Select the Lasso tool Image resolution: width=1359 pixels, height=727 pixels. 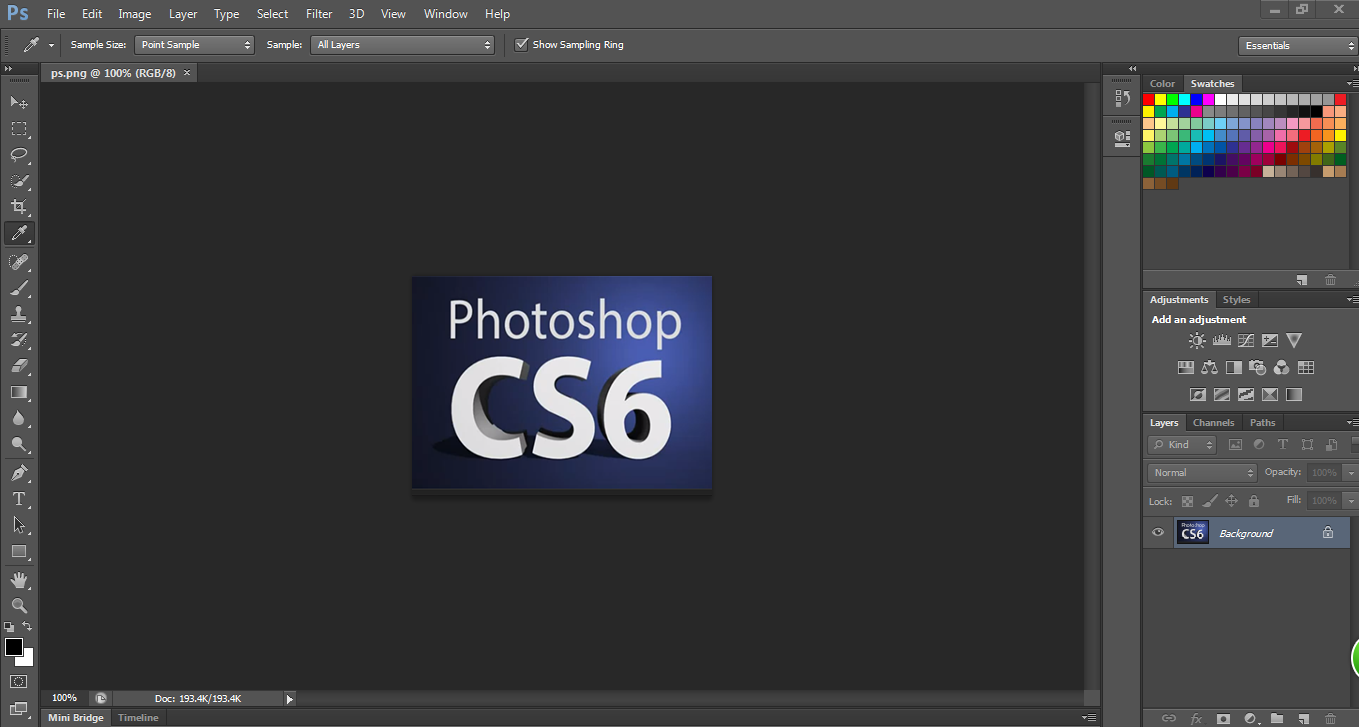(19, 155)
